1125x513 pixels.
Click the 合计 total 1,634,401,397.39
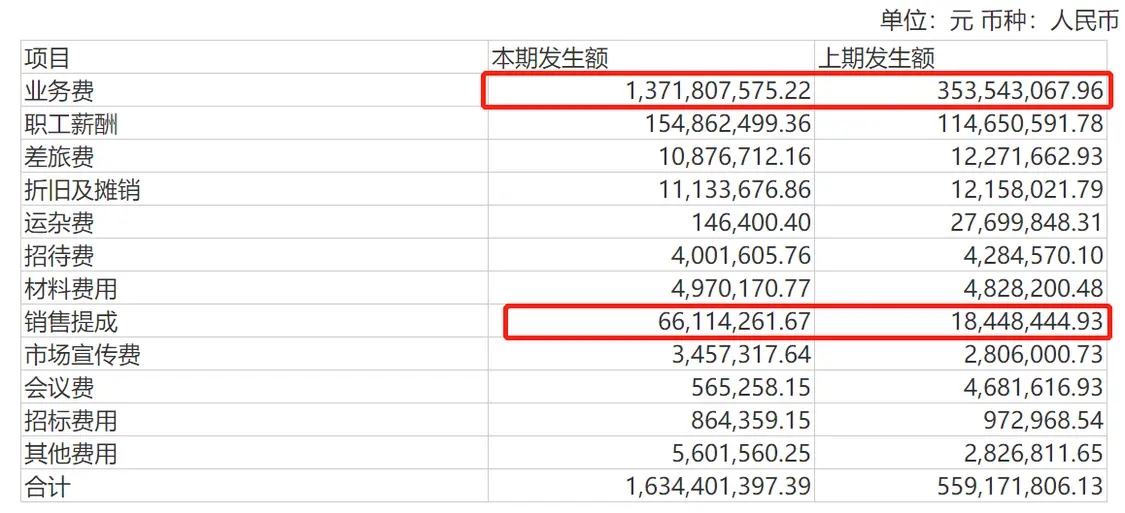[718, 487]
